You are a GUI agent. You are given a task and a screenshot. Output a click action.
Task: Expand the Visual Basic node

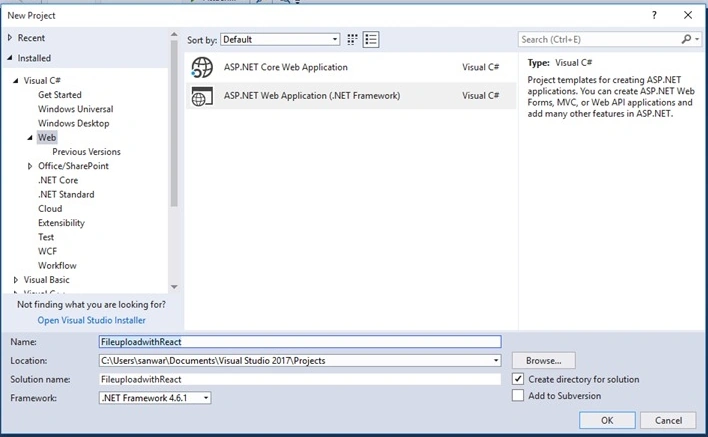coord(16,280)
